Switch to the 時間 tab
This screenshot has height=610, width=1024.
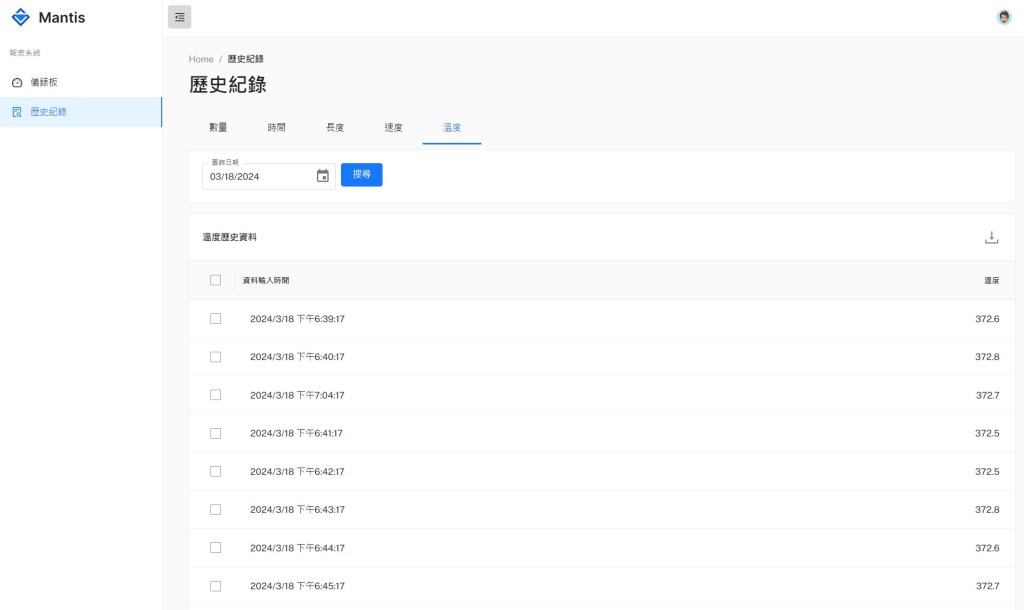click(x=276, y=128)
